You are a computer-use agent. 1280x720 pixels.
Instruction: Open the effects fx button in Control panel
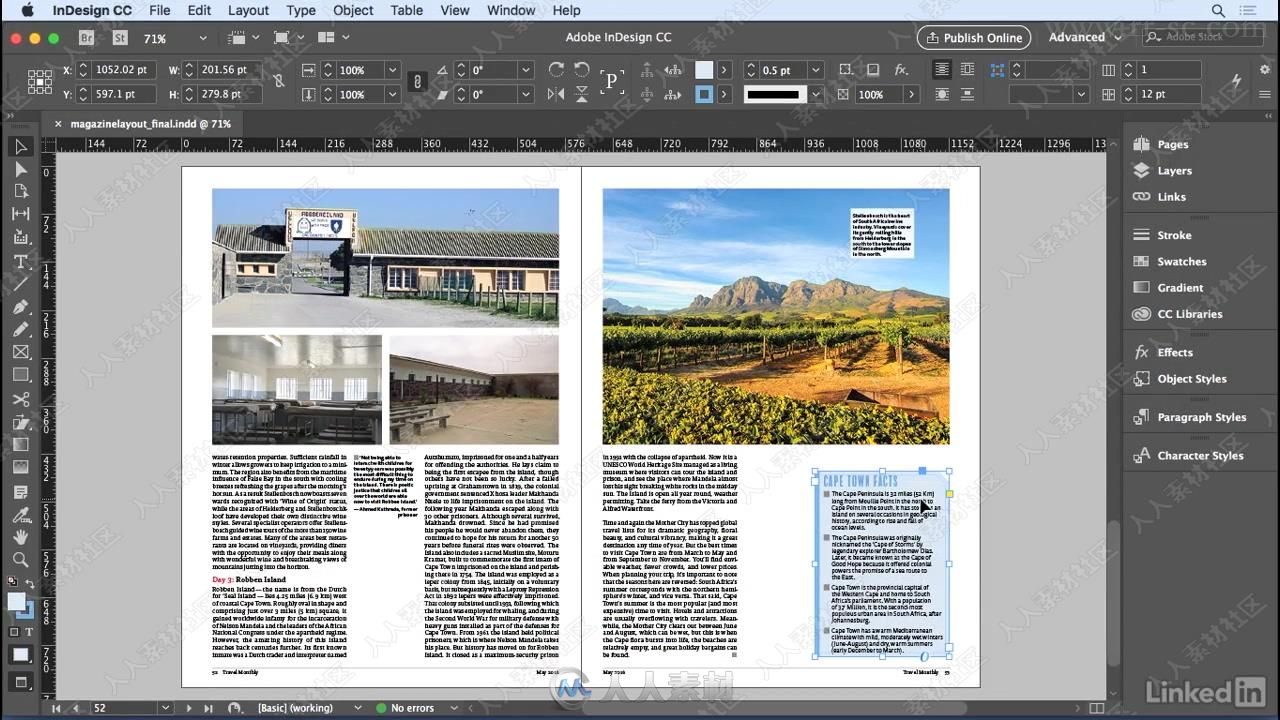click(x=901, y=70)
